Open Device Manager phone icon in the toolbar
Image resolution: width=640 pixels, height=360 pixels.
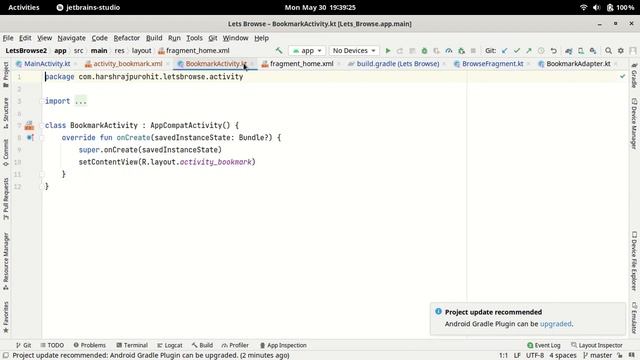pyautogui.click(x=581, y=51)
